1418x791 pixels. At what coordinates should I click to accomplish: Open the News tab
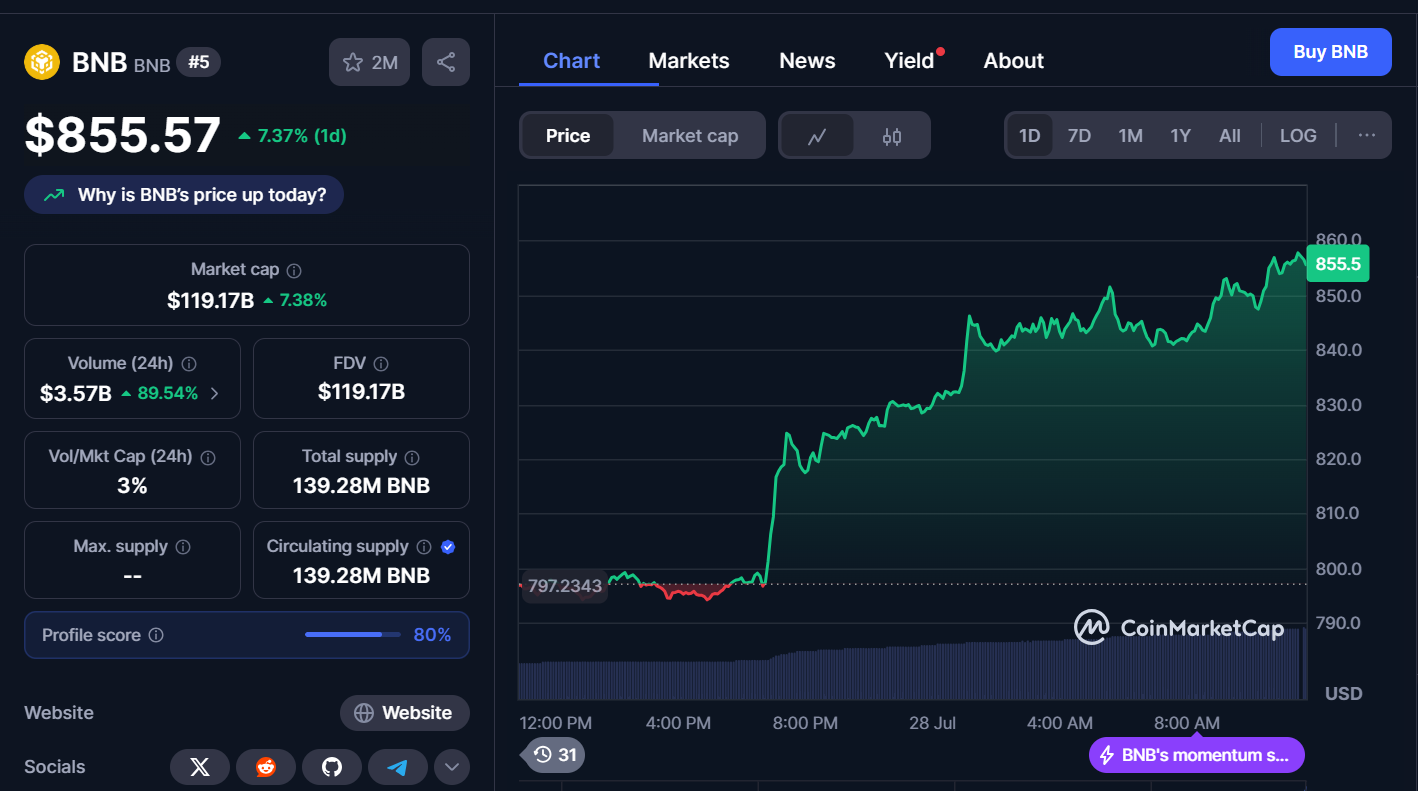pyautogui.click(x=807, y=60)
